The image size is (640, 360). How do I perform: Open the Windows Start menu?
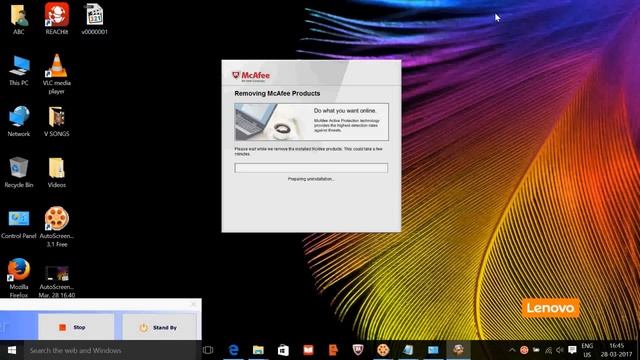pyautogui.click(x=12, y=350)
